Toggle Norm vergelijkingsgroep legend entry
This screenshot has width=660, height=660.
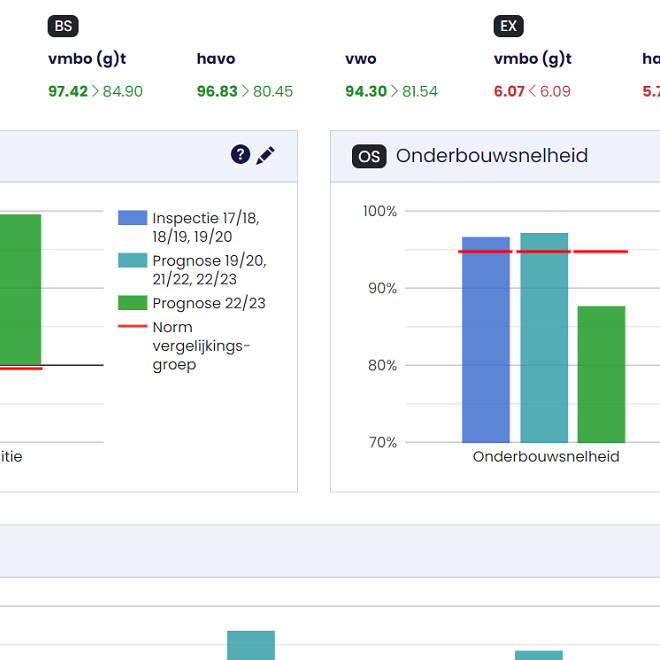click(x=185, y=346)
